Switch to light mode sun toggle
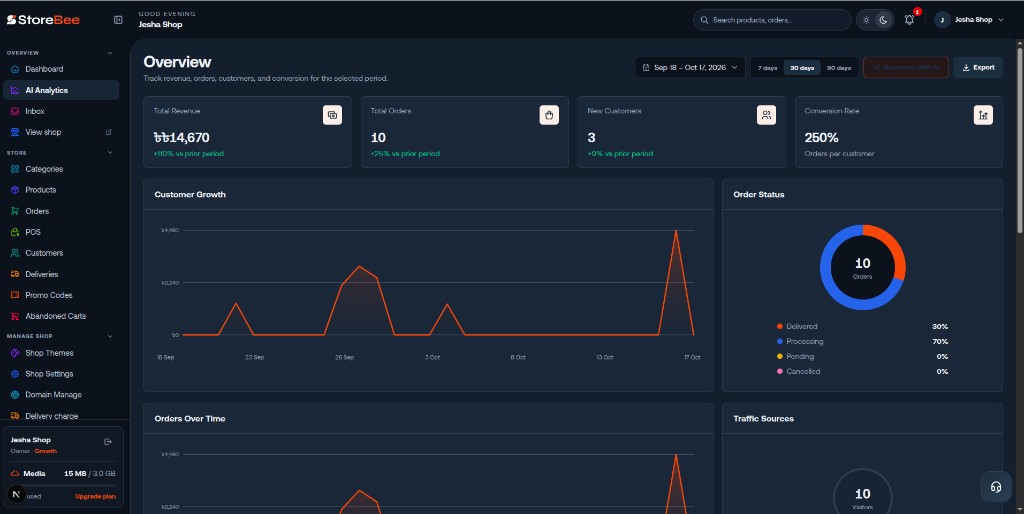The height and width of the screenshot is (514, 1024). click(866, 20)
